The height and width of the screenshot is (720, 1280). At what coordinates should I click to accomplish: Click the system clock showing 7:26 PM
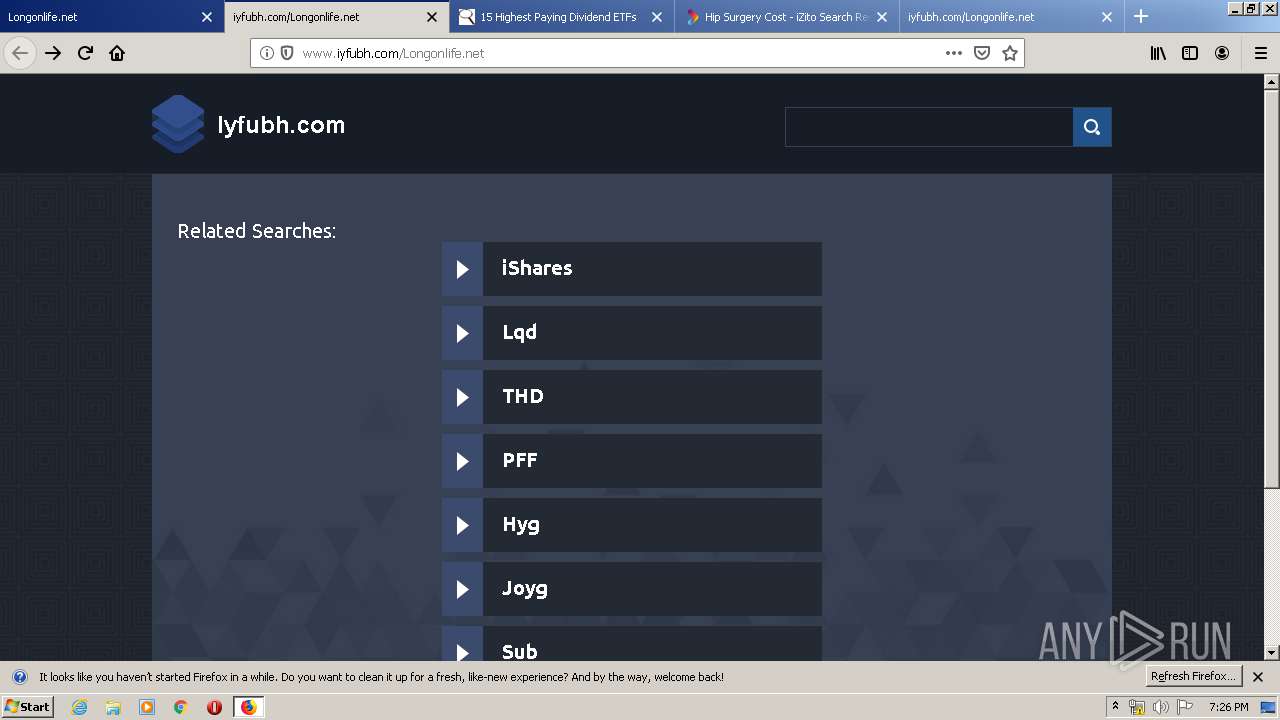(1228, 707)
